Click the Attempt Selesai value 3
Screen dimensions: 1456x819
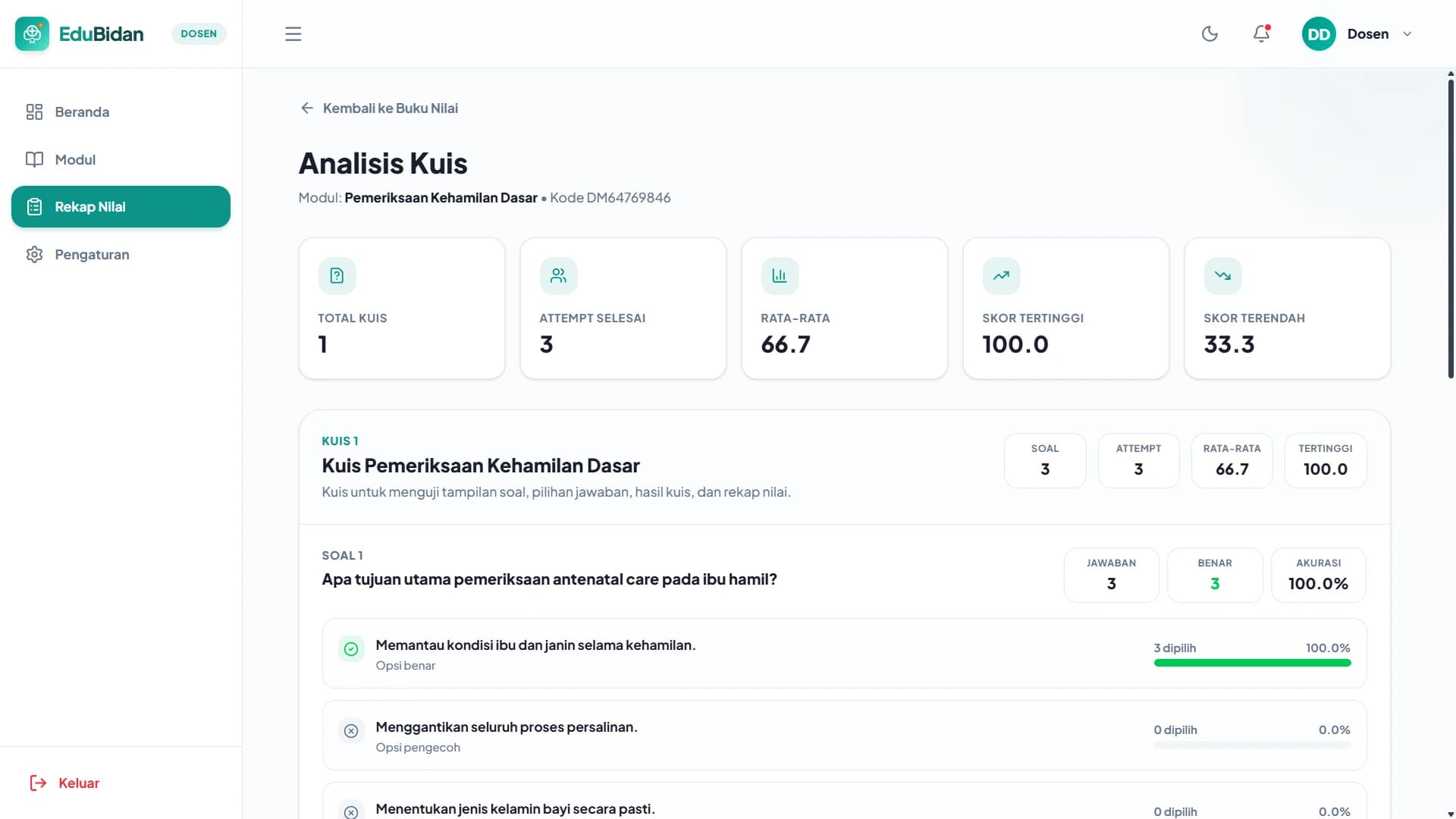546,344
